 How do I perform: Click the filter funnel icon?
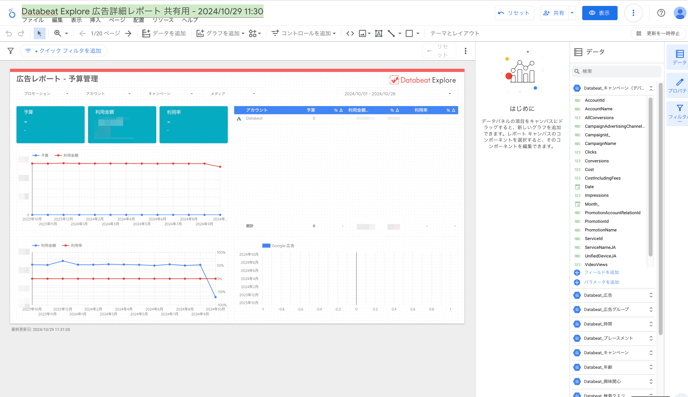pos(11,51)
